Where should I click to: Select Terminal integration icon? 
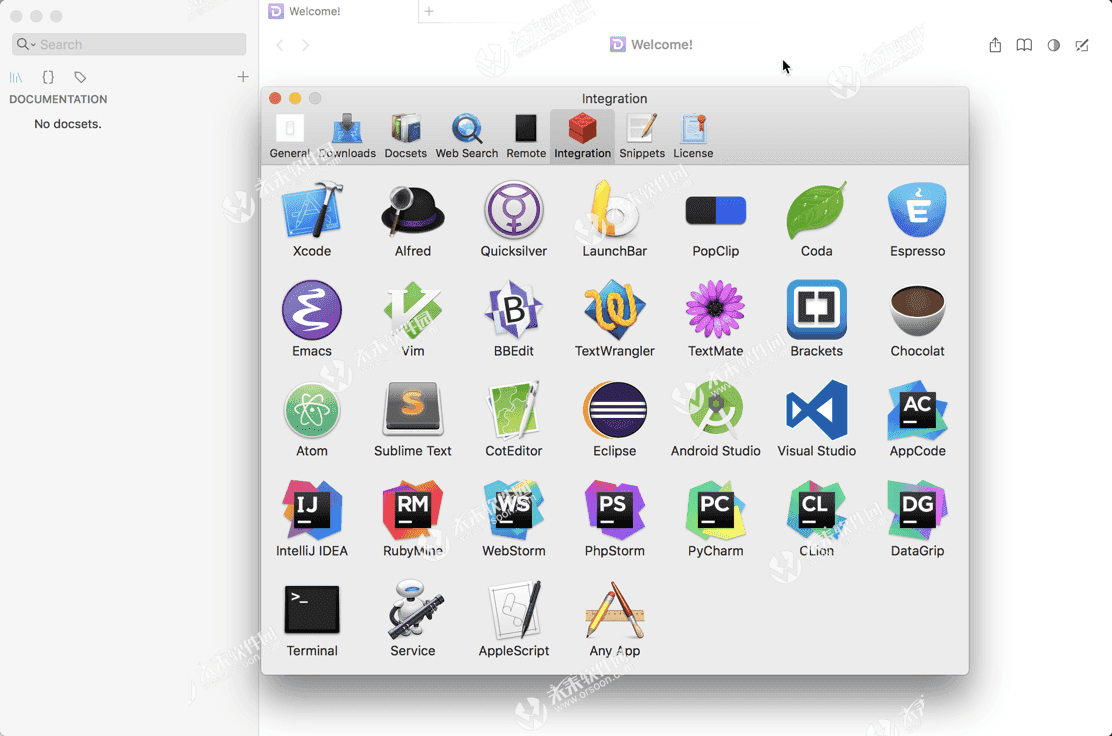[x=312, y=610]
